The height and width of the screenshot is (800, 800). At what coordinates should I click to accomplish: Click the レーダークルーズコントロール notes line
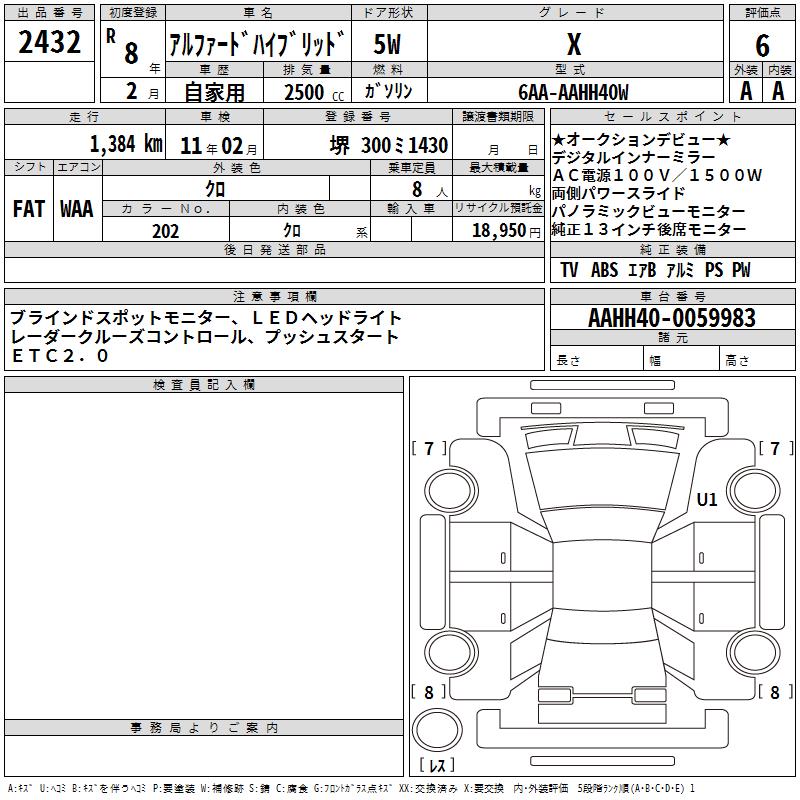(x=204, y=337)
